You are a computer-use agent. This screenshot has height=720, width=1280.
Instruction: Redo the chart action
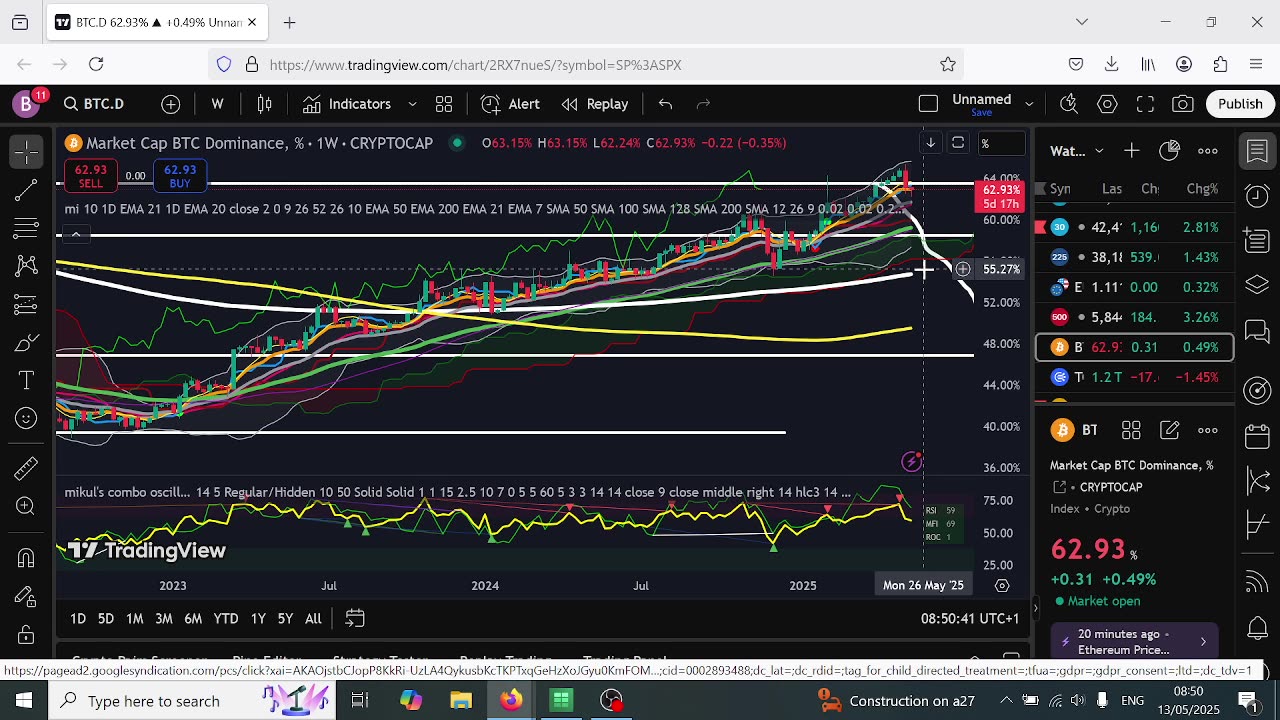(x=703, y=104)
